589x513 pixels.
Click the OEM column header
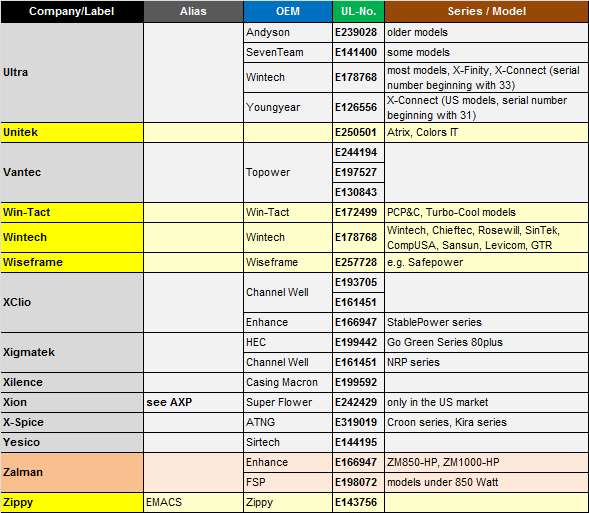pyautogui.click(x=288, y=11)
